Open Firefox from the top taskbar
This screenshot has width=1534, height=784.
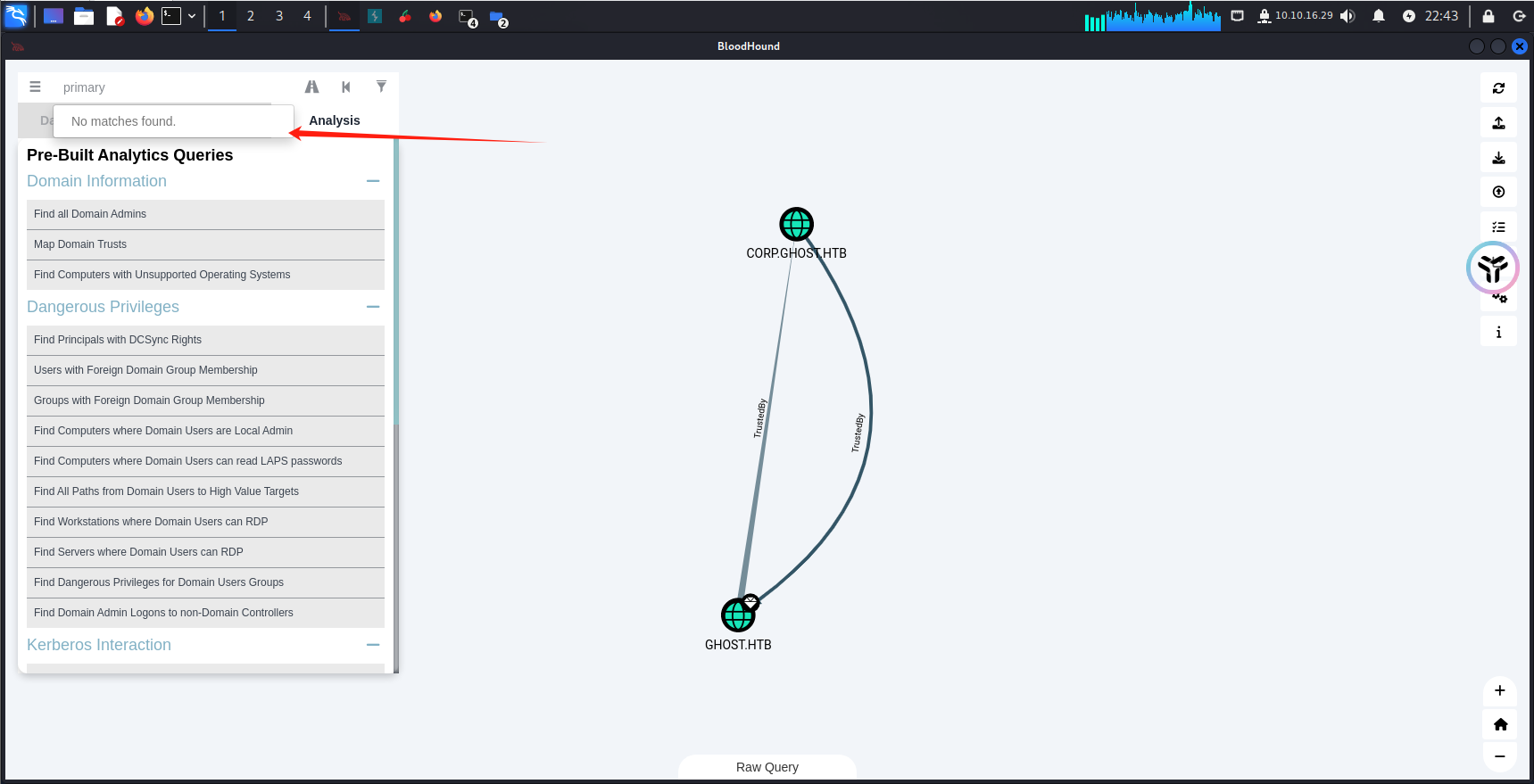tap(145, 16)
